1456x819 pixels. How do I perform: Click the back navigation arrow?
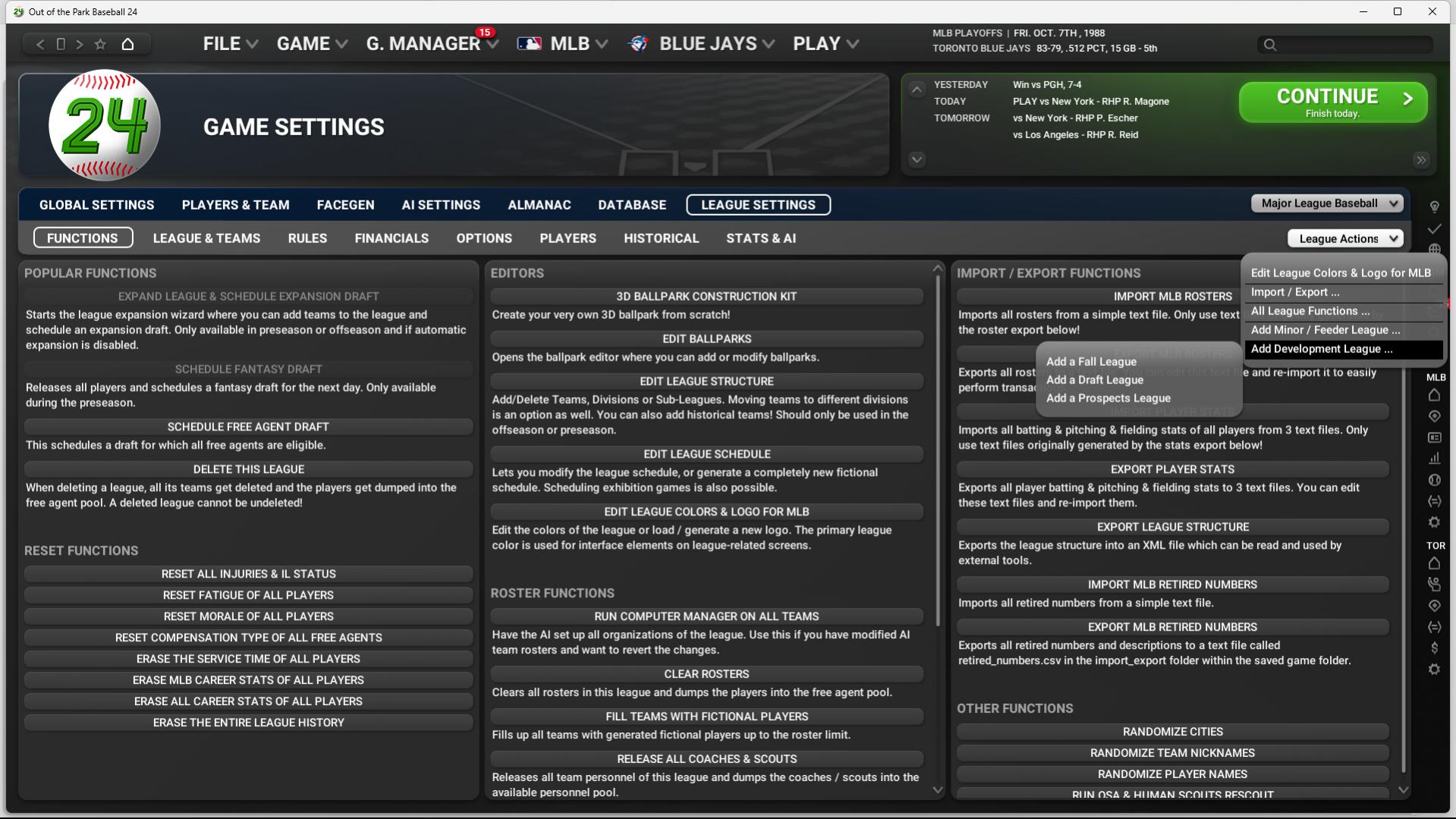pyautogui.click(x=40, y=44)
